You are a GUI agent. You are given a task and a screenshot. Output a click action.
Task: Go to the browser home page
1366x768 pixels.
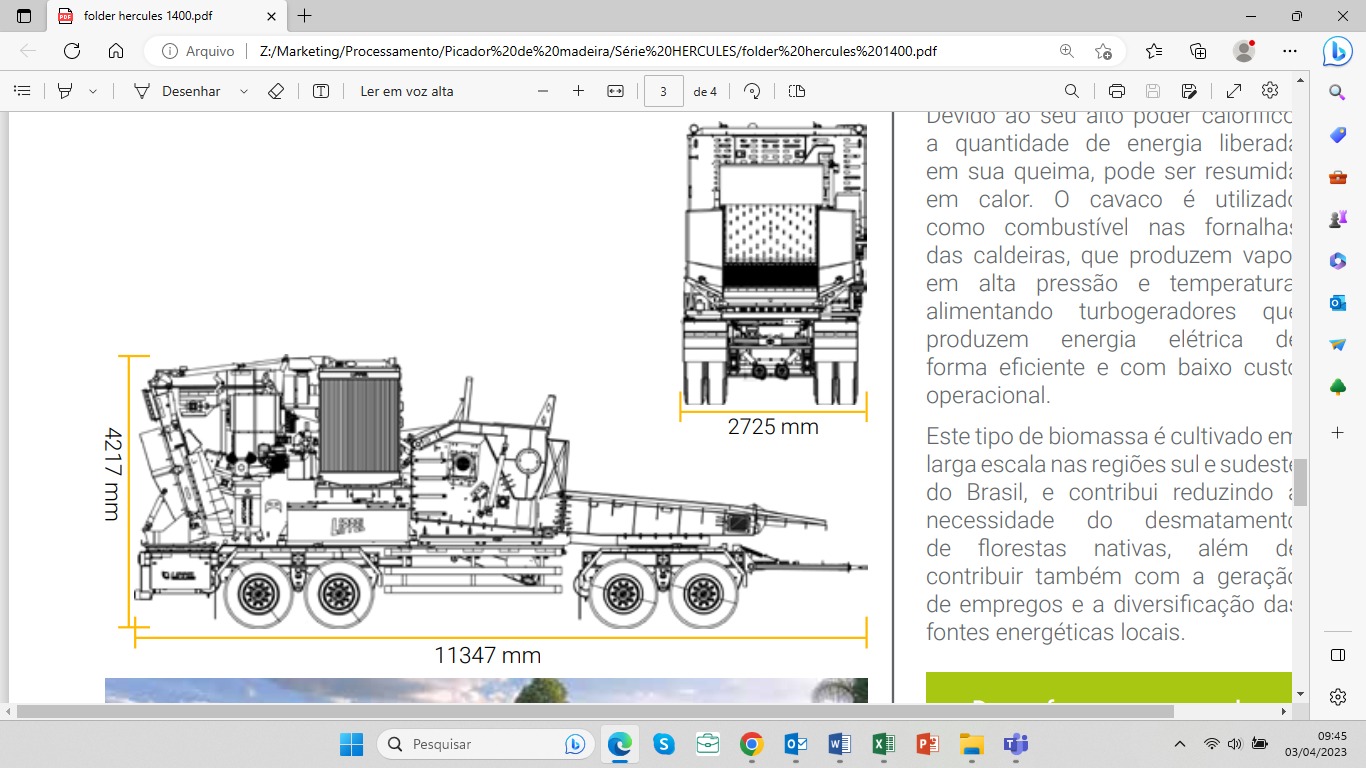(116, 51)
